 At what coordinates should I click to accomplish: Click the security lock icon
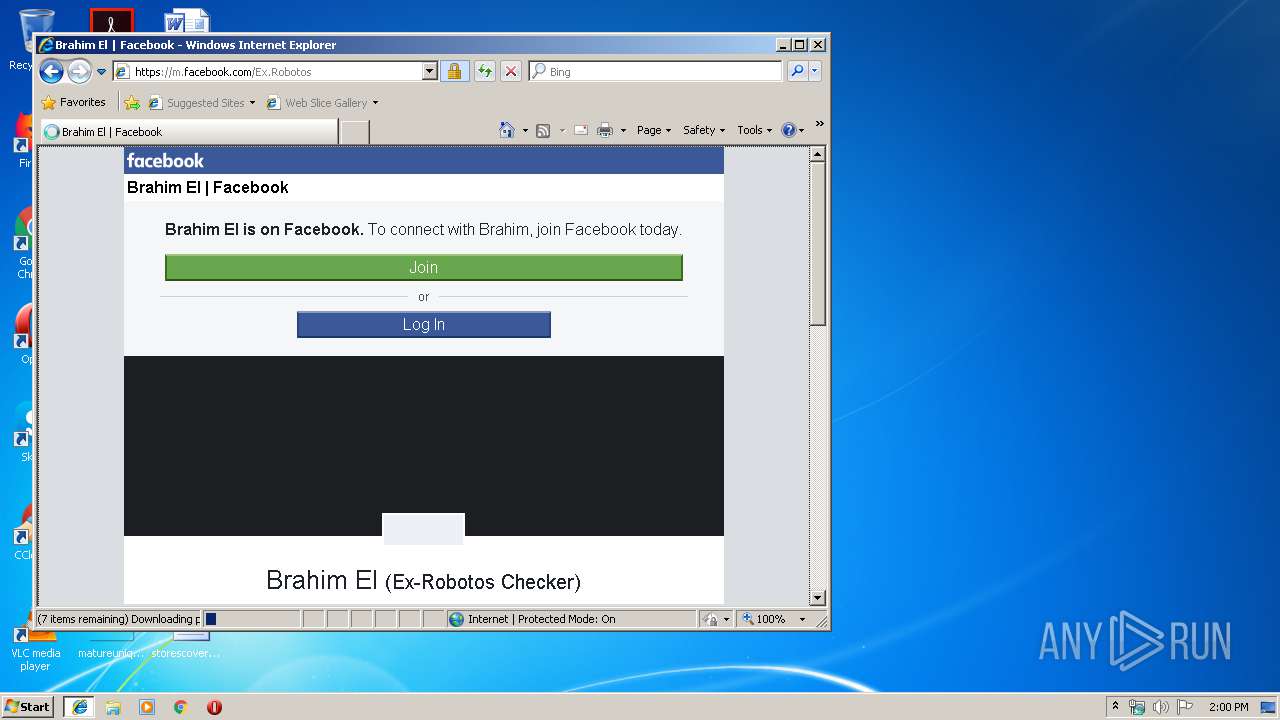click(x=454, y=72)
